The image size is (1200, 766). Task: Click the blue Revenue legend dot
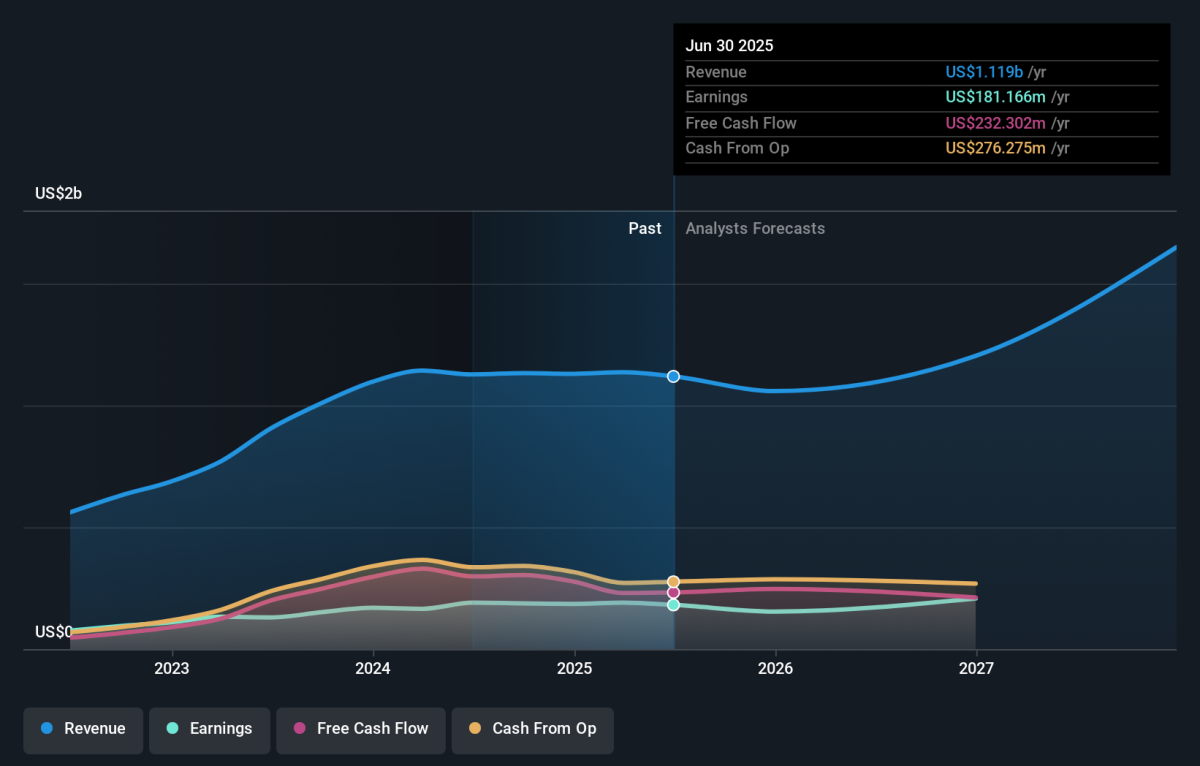tap(47, 728)
